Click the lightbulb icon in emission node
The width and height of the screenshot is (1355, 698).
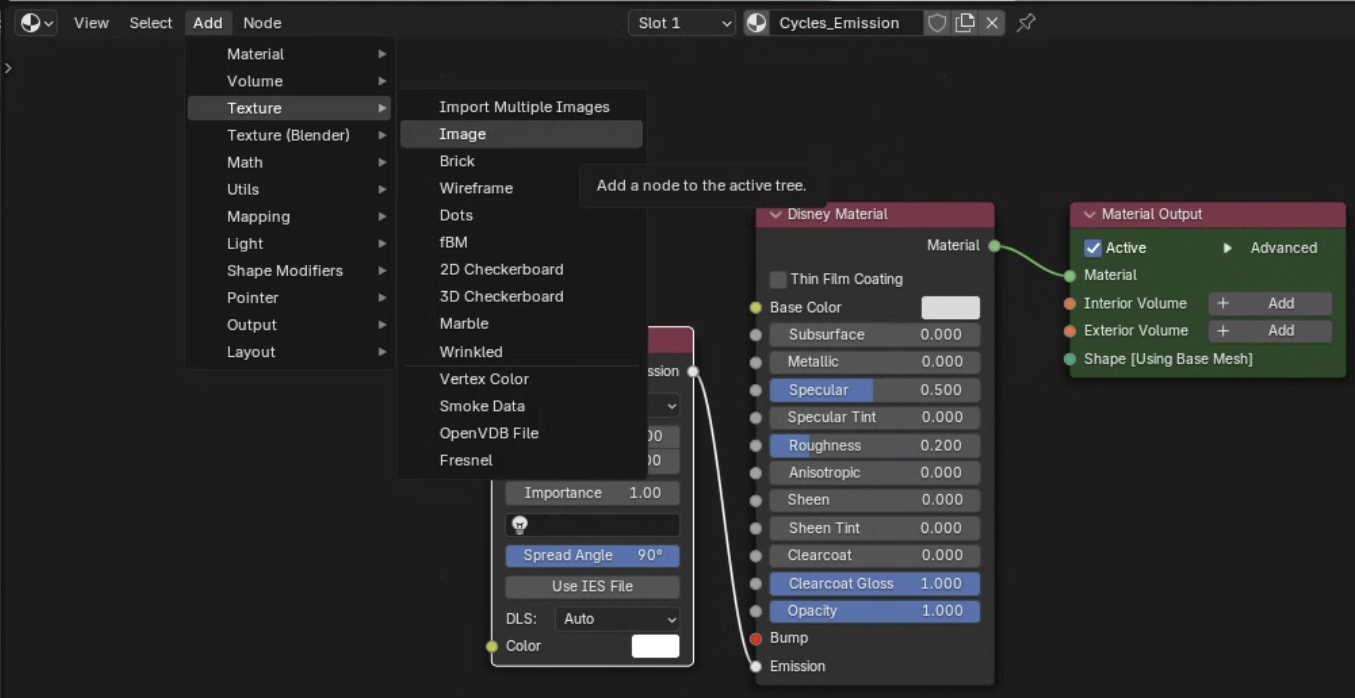519,525
